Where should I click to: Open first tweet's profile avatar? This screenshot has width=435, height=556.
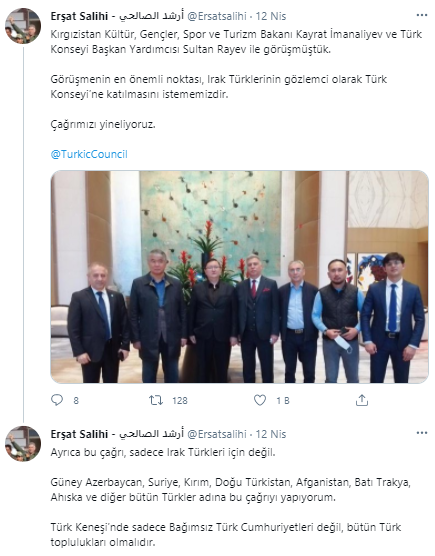point(23,26)
